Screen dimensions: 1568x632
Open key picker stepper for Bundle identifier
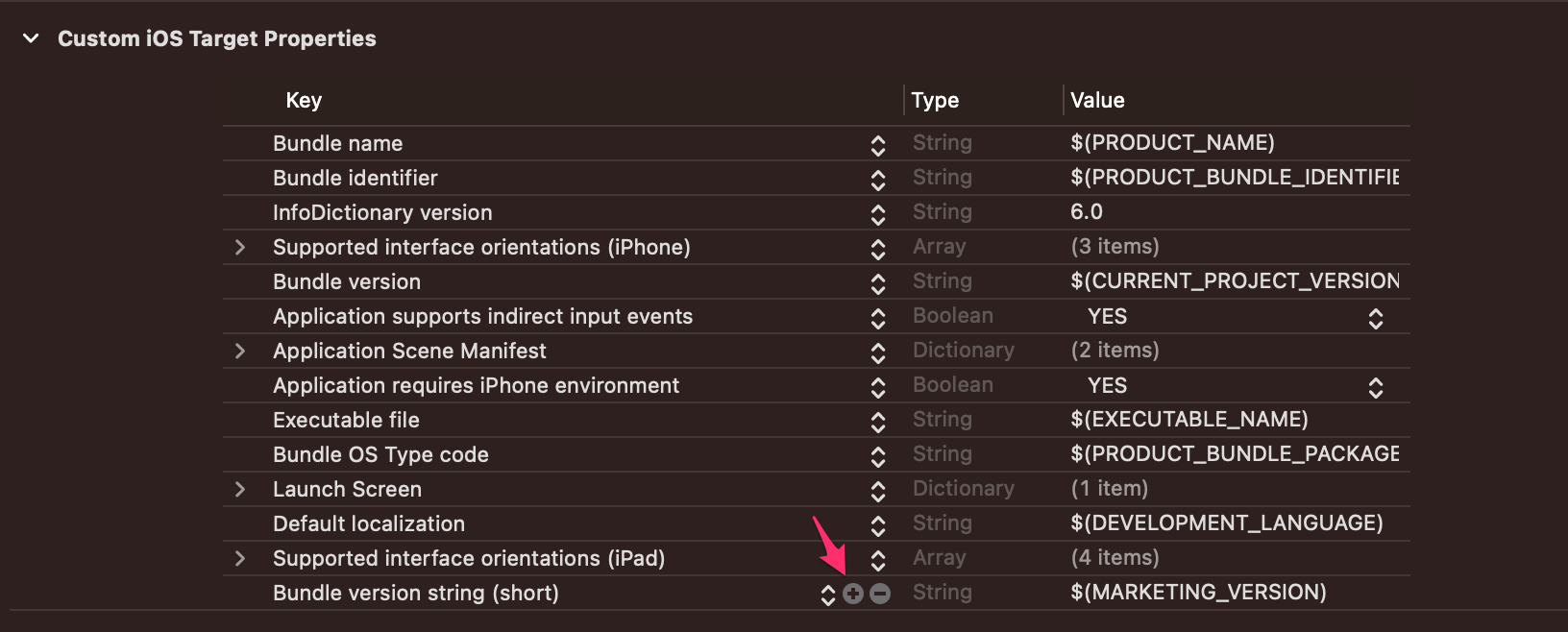point(878,180)
